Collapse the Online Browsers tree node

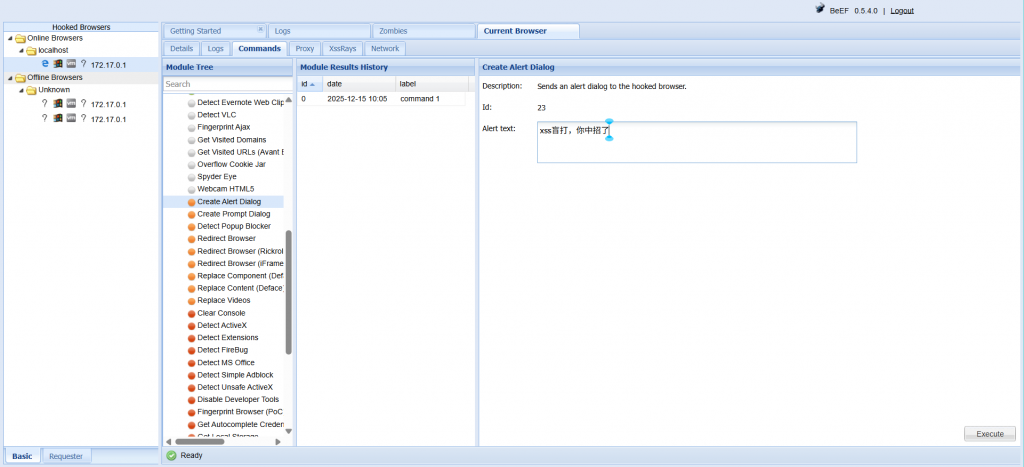pyautogui.click(x=9, y=38)
